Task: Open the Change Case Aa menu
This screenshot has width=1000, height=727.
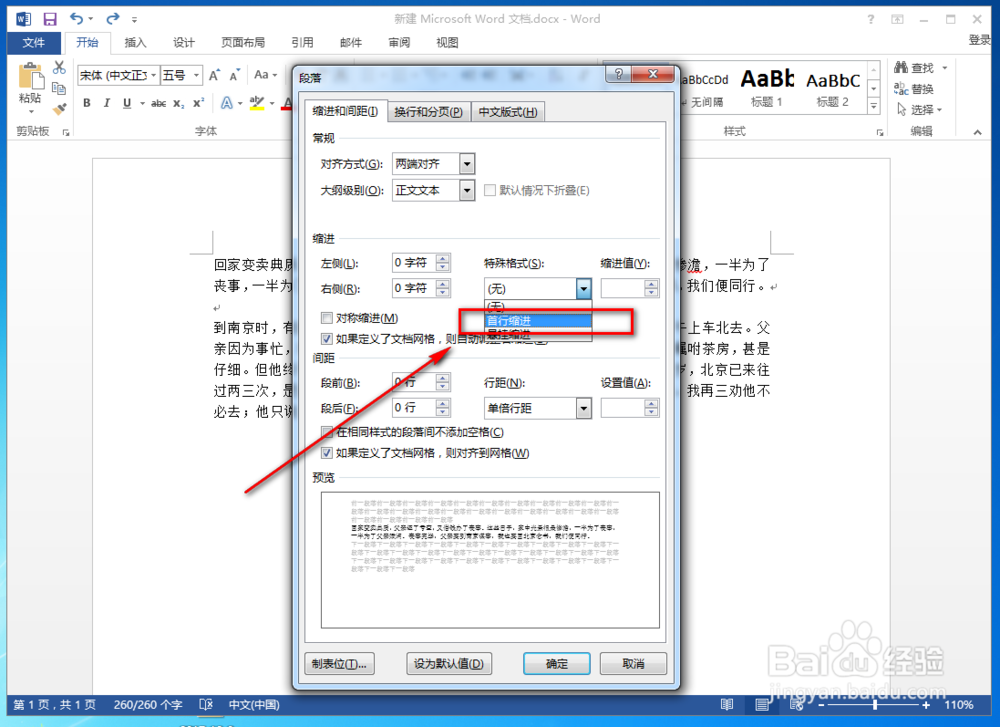Action: [265, 75]
